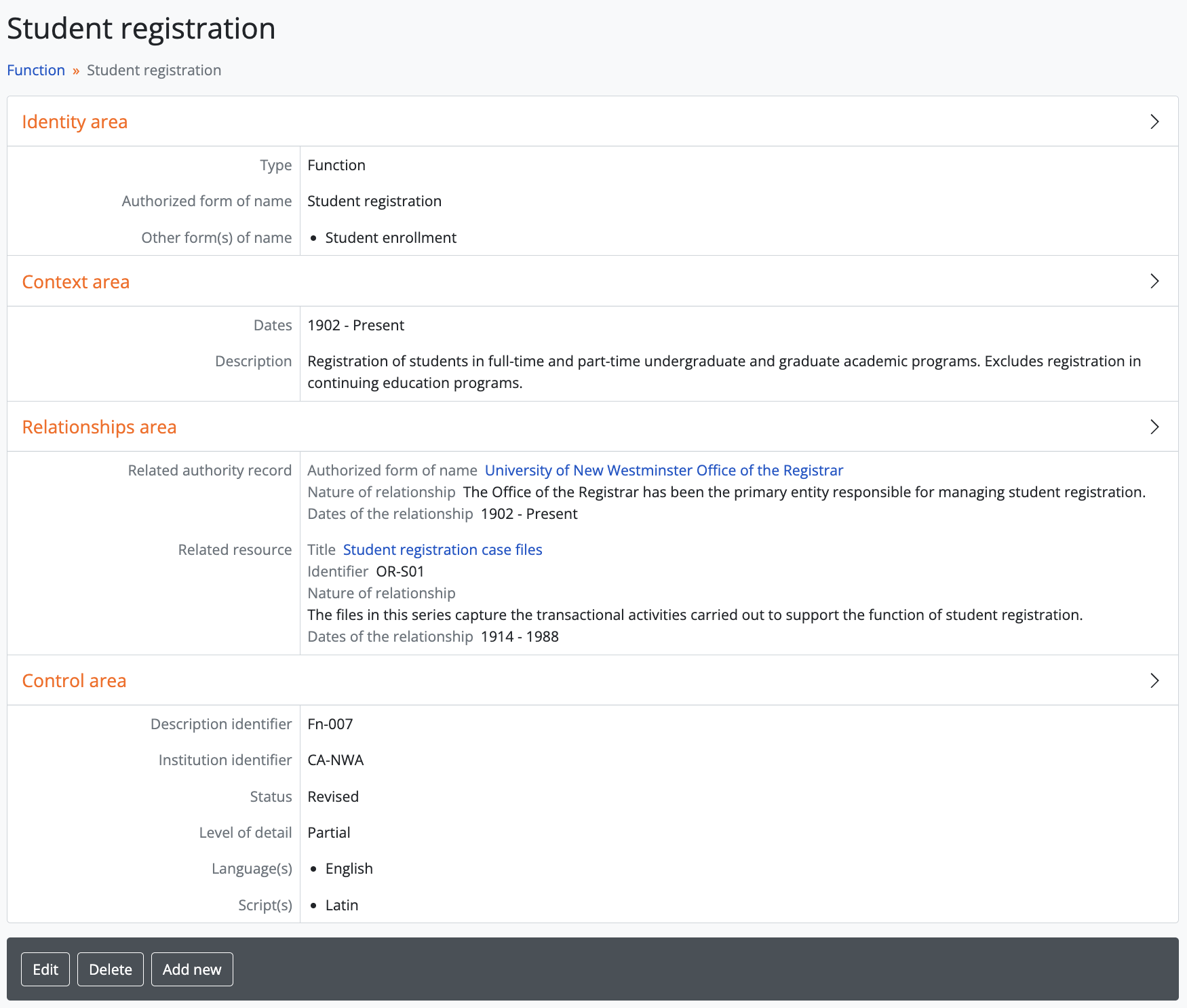
Task: Click the chevron beside Context area
Action: pos(1154,281)
